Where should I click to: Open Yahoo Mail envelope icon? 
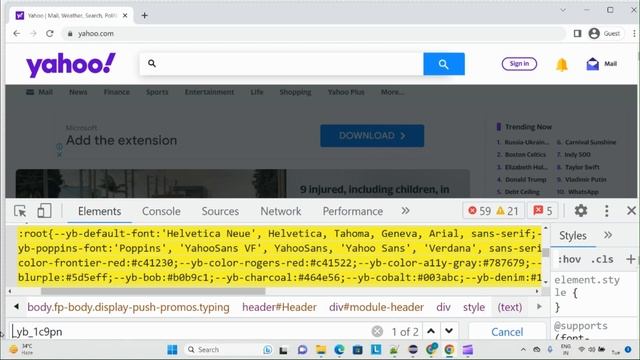coord(593,64)
